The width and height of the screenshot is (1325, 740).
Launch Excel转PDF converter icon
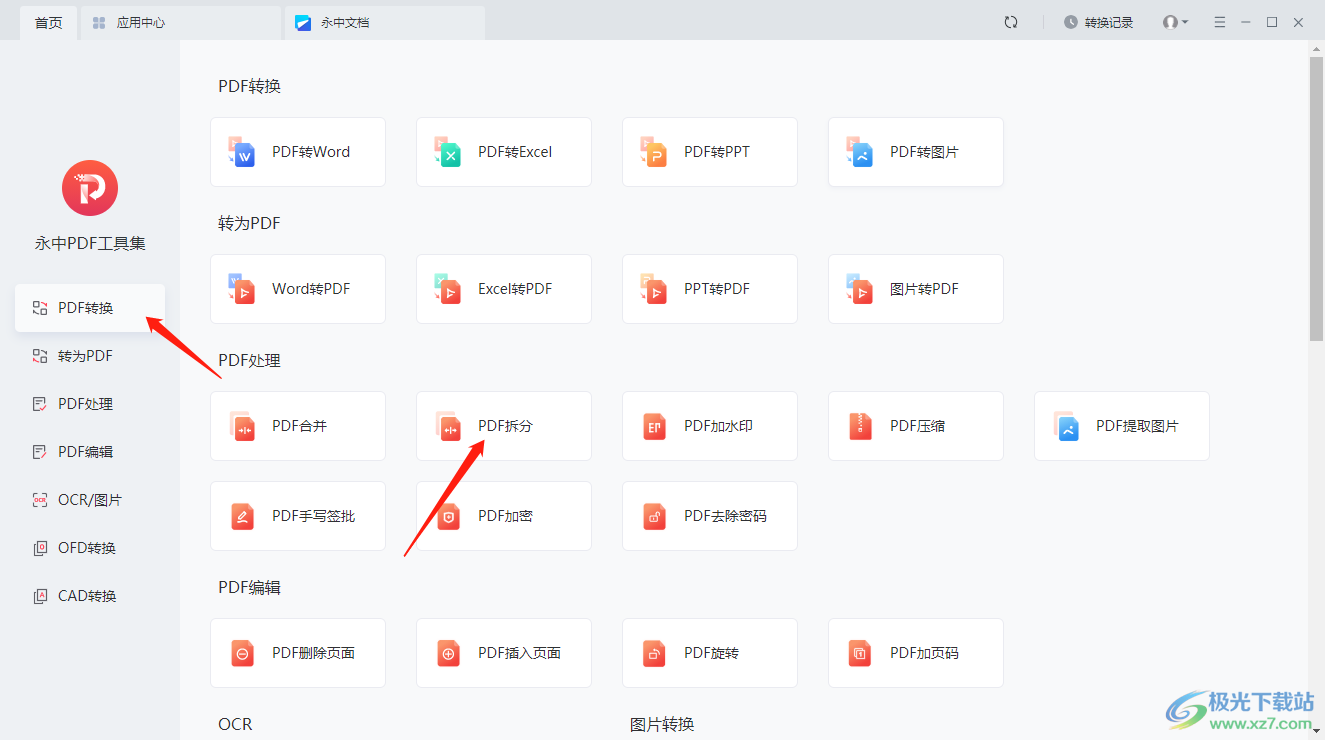[448, 289]
